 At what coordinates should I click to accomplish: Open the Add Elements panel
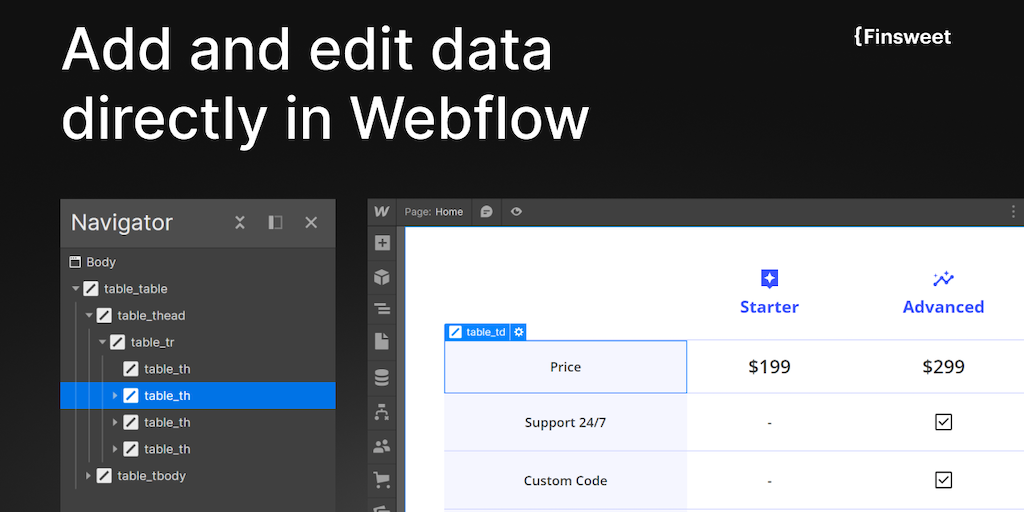[x=382, y=243]
